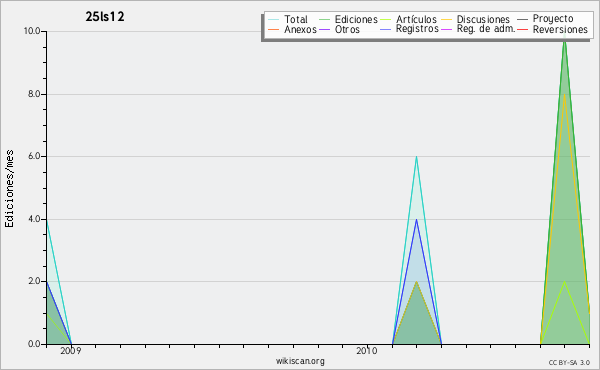Click the y-axis label 4.0

tap(34, 219)
